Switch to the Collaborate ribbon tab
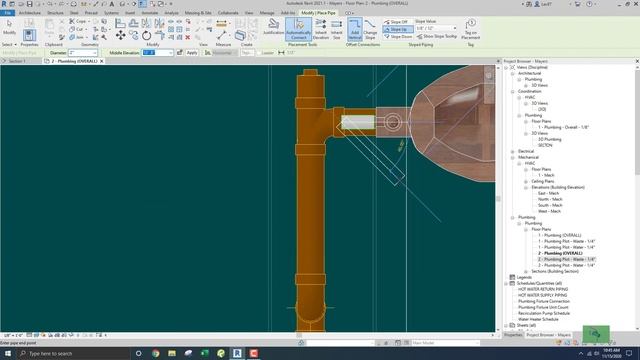Image resolution: width=640 pixels, height=360 pixels. pyautogui.click(x=228, y=13)
